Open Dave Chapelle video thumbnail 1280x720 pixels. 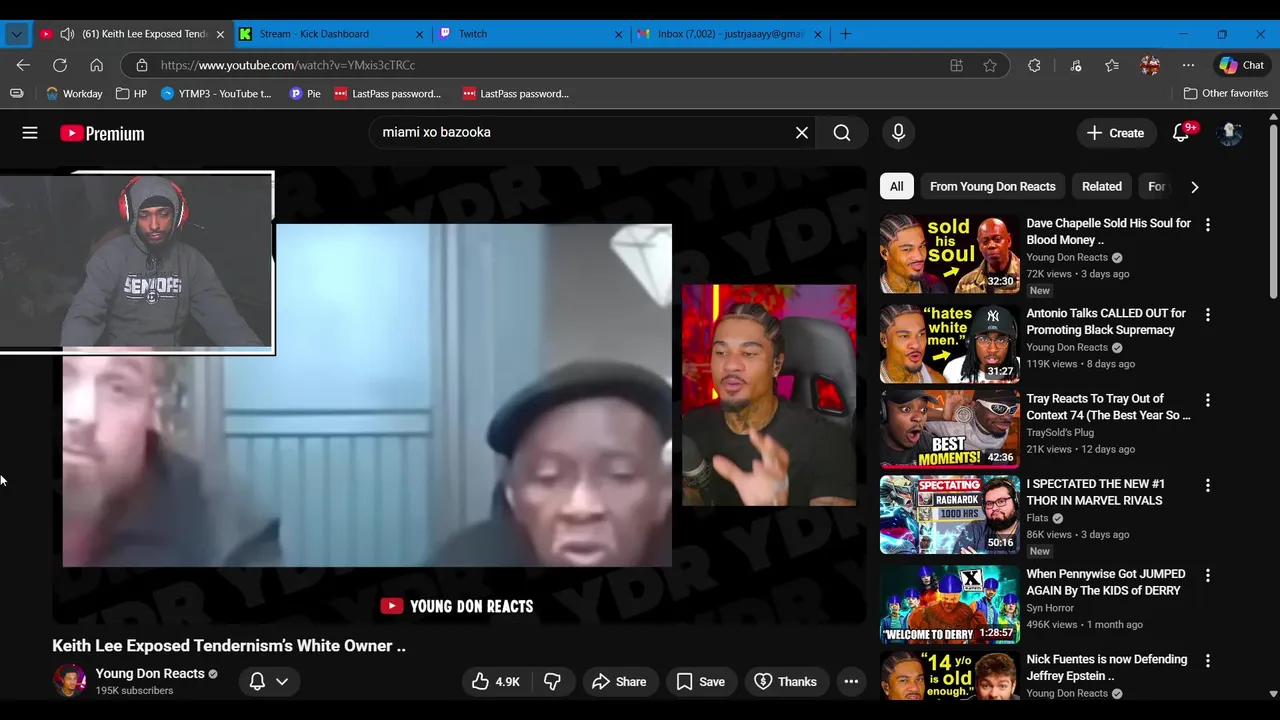click(x=949, y=254)
